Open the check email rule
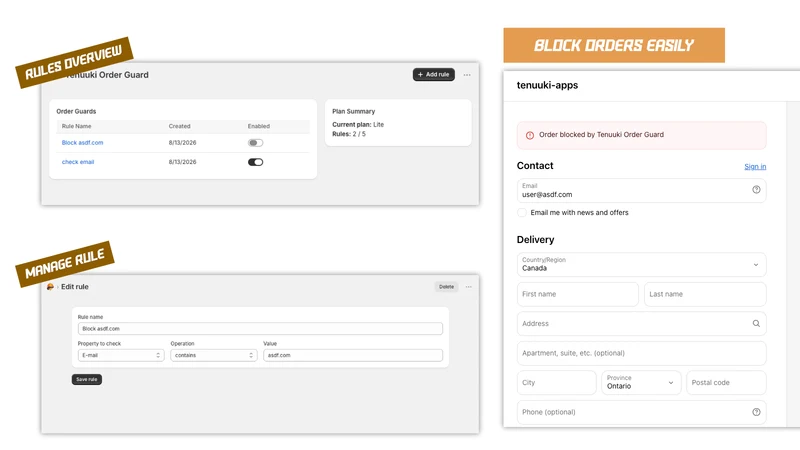 (78, 162)
